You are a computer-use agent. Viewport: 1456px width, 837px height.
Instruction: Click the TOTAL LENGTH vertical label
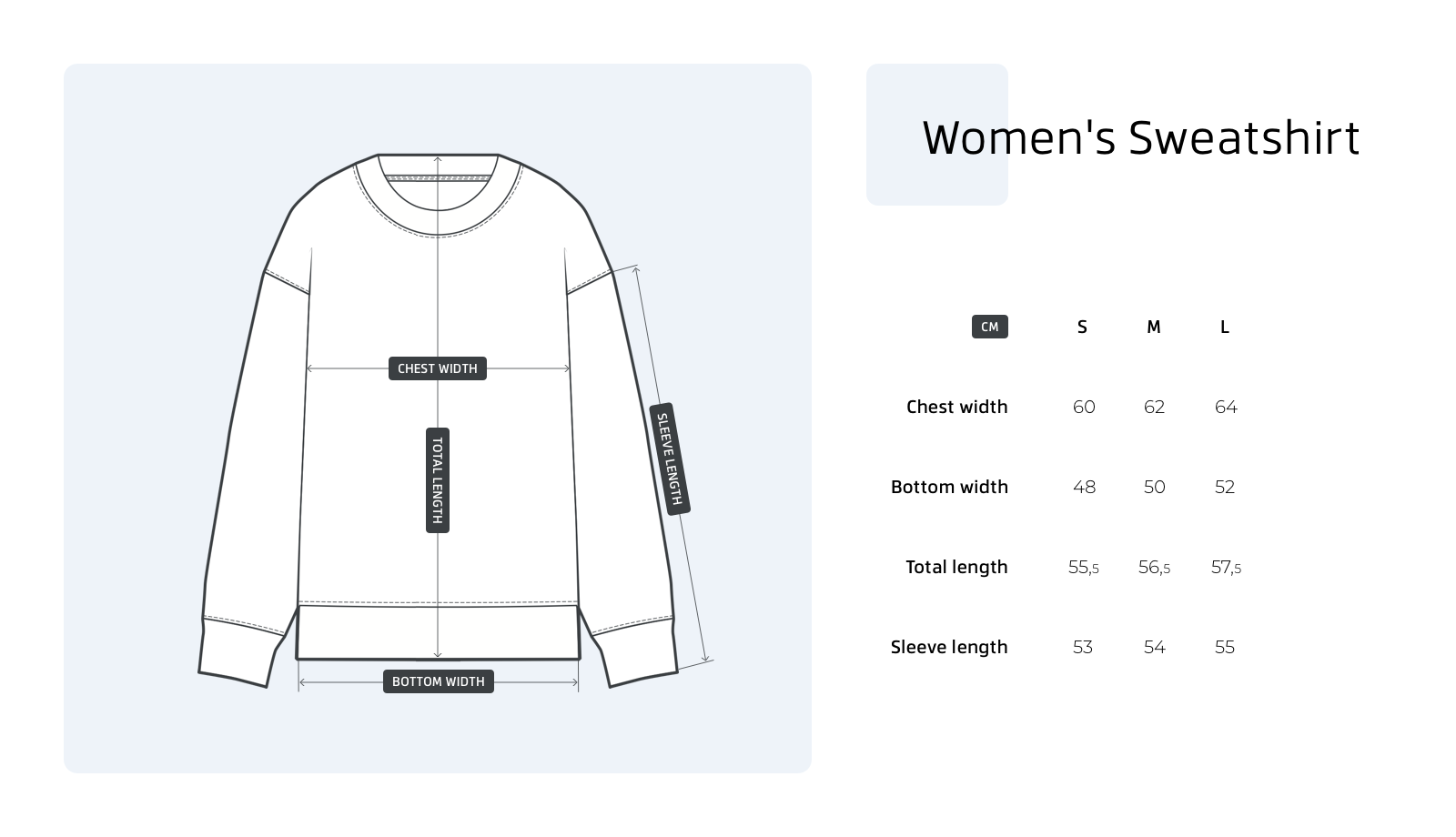click(438, 480)
